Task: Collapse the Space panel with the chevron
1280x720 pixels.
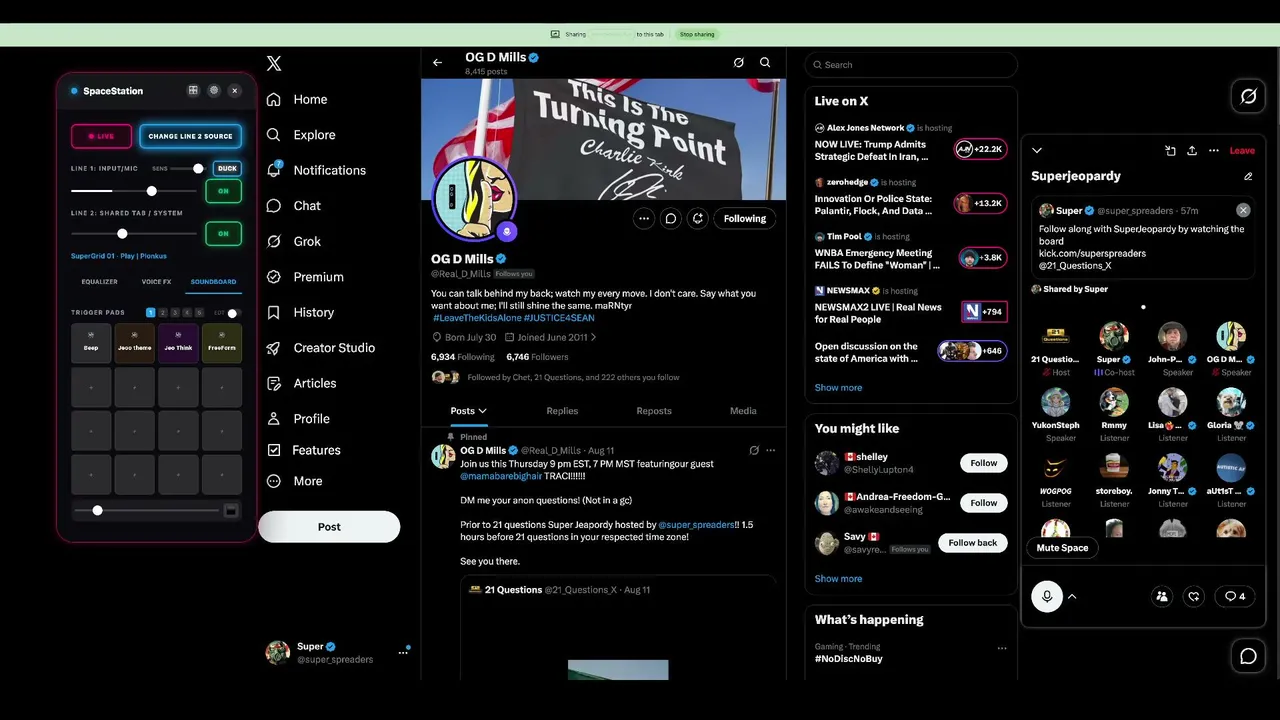Action: tap(1037, 151)
